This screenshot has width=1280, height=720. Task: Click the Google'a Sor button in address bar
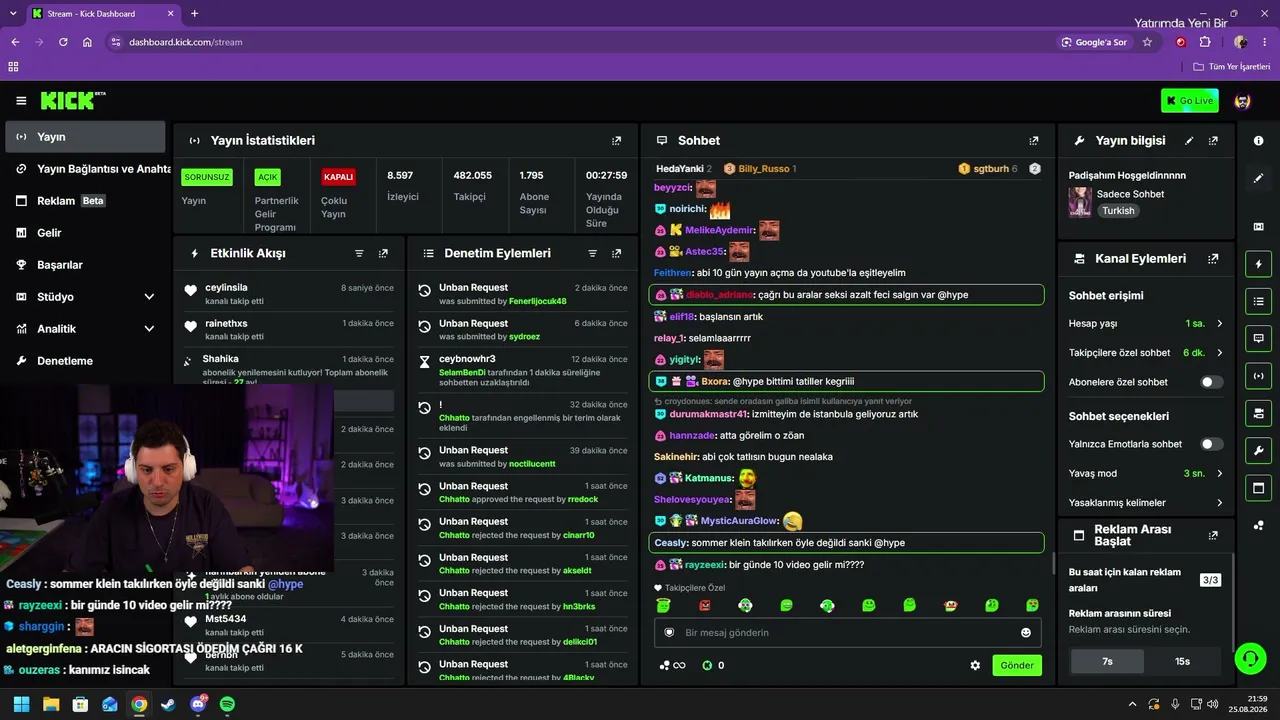point(1095,42)
